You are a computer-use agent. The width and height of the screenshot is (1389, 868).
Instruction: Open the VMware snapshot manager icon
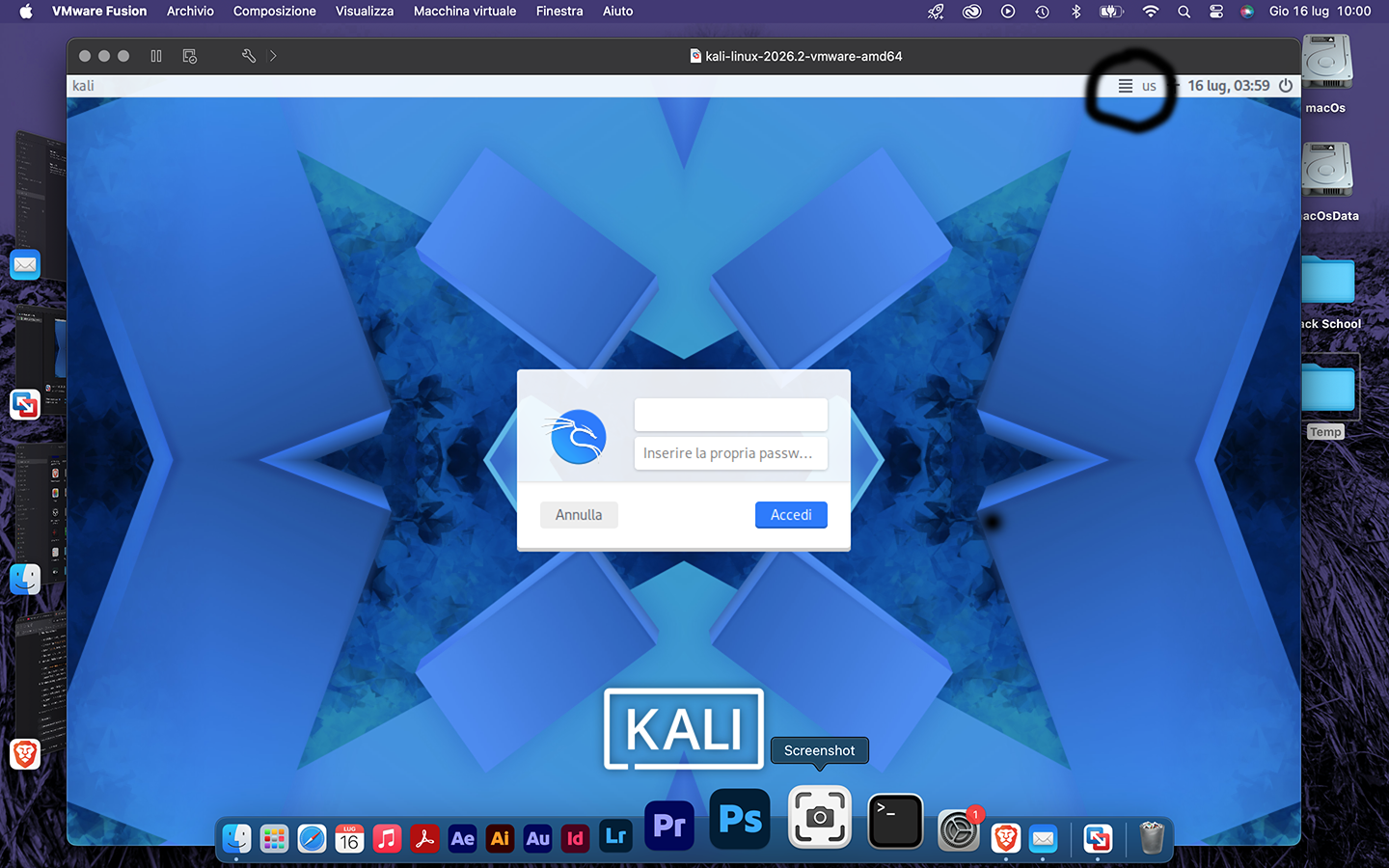(190, 56)
